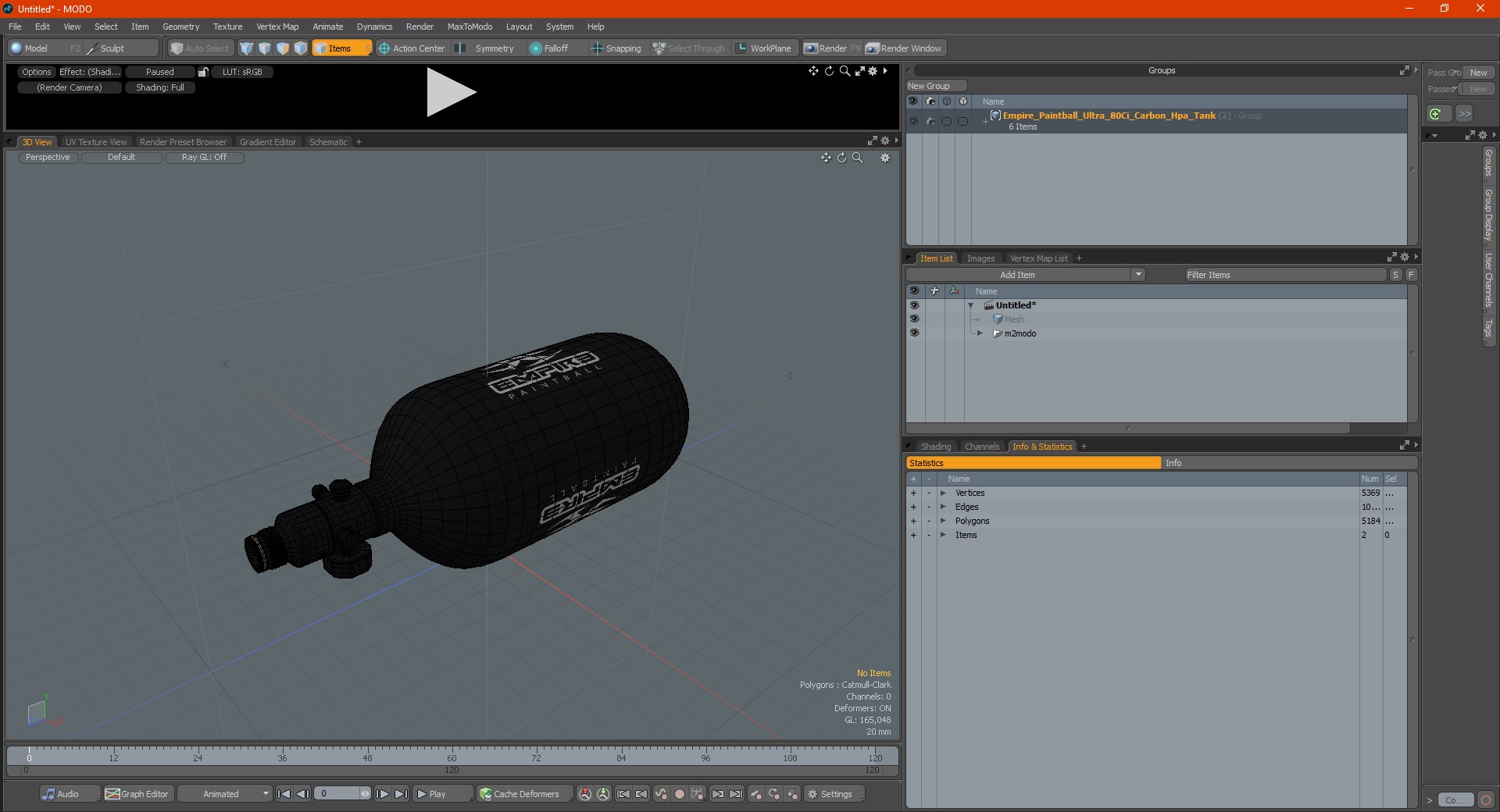Viewport: 1500px width, 812px height.
Task: Click the Filter Items field
Action: (1285, 275)
